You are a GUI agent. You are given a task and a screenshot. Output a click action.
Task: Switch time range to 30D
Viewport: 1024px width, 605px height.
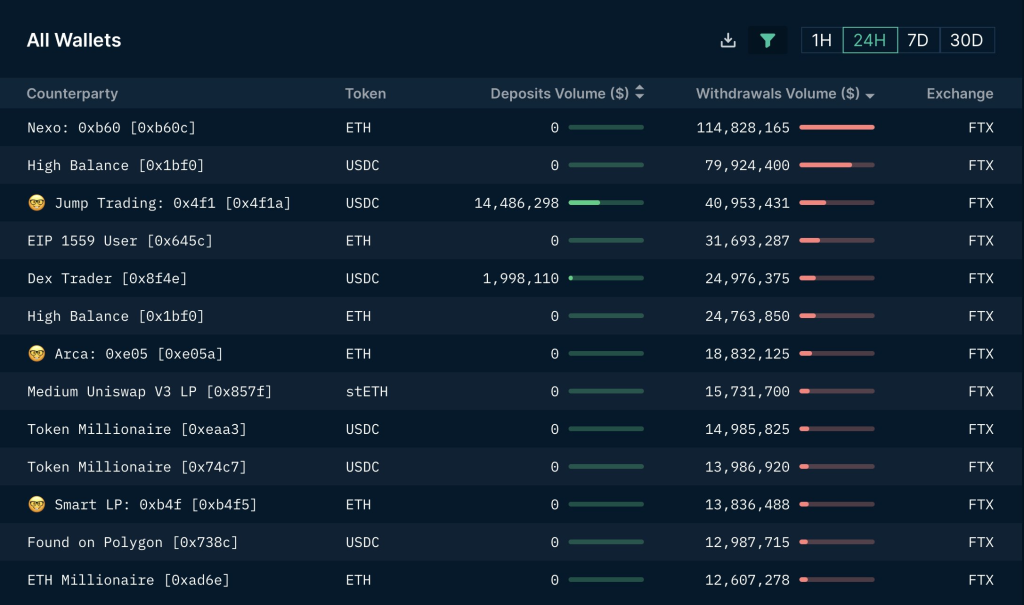click(x=967, y=41)
